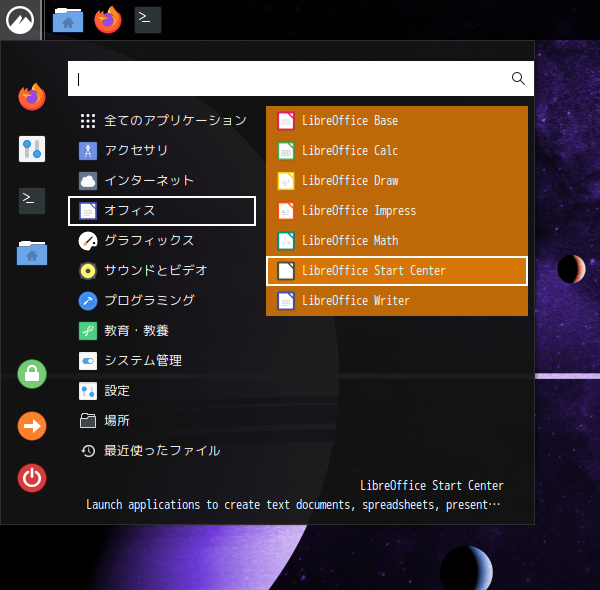
Task: Launch LibreOffice Writer
Action: (x=397, y=301)
